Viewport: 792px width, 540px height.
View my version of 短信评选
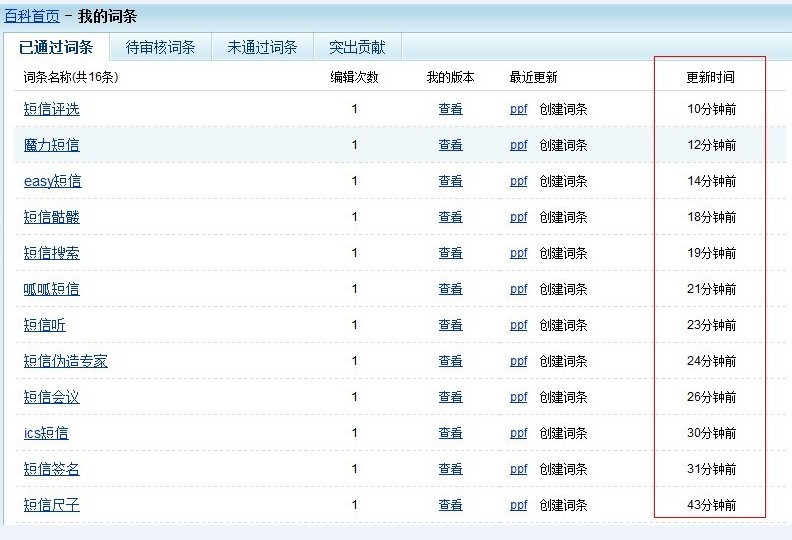click(x=450, y=109)
